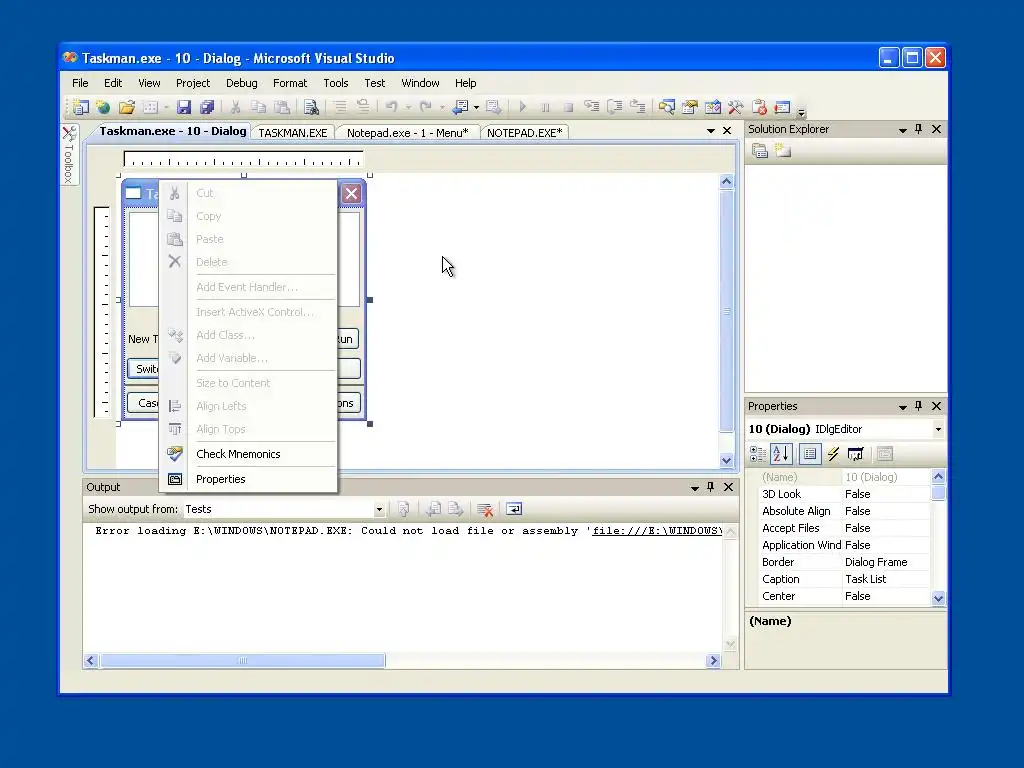Toggle auto-hide pin on Output panel
1024x768 pixels.
[711, 487]
